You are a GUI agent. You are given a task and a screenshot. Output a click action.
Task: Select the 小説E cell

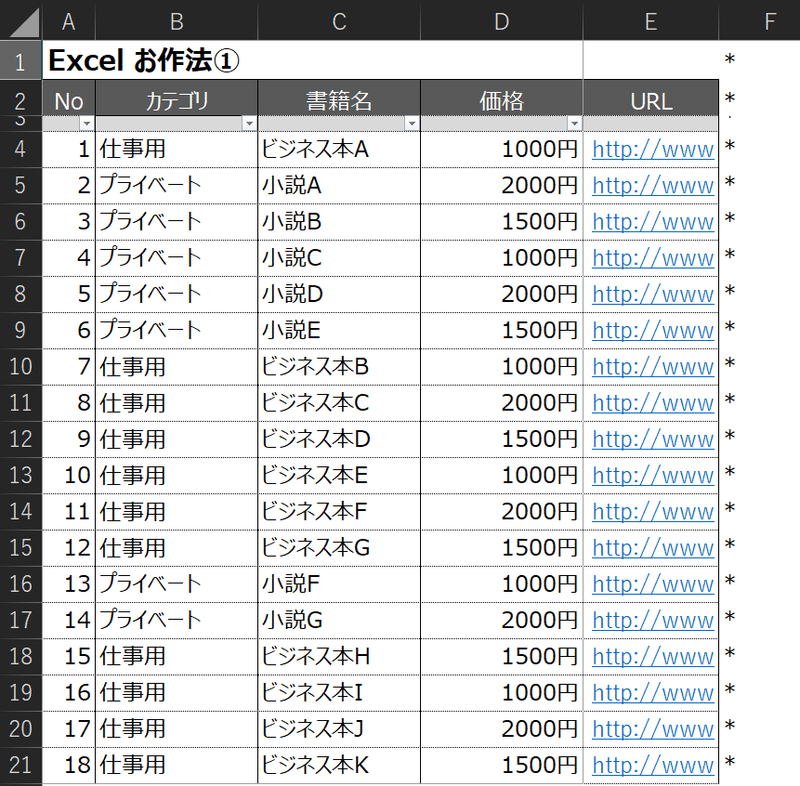click(339, 331)
